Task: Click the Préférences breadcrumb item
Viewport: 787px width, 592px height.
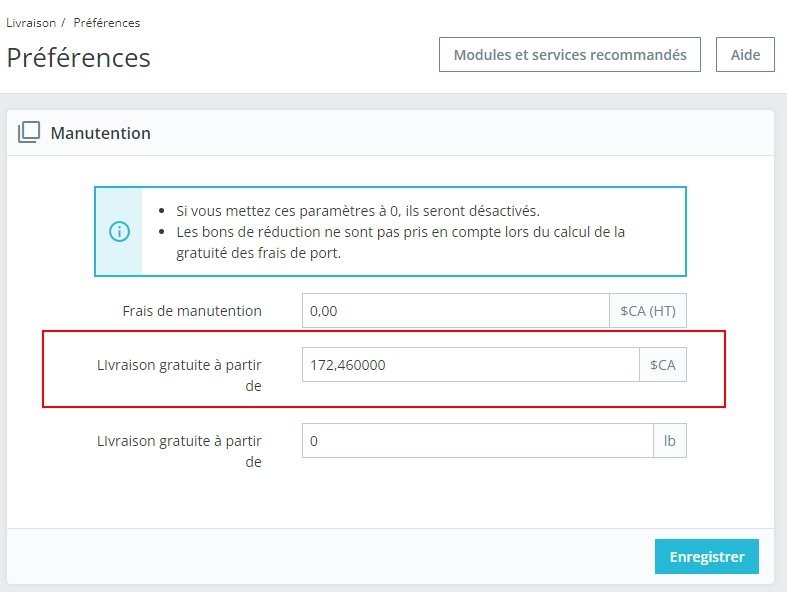Action: (107, 22)
